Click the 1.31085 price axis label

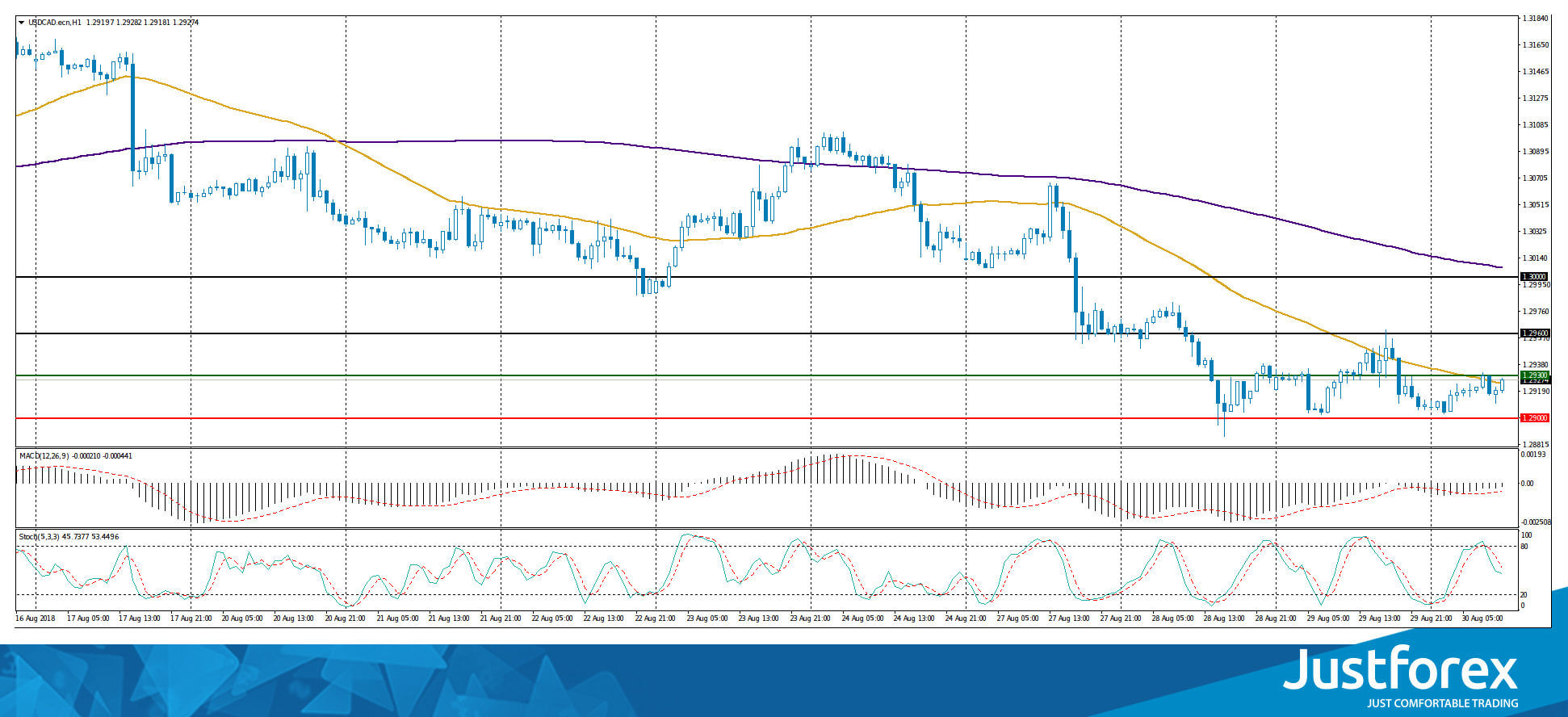[x=1535, y=125]
